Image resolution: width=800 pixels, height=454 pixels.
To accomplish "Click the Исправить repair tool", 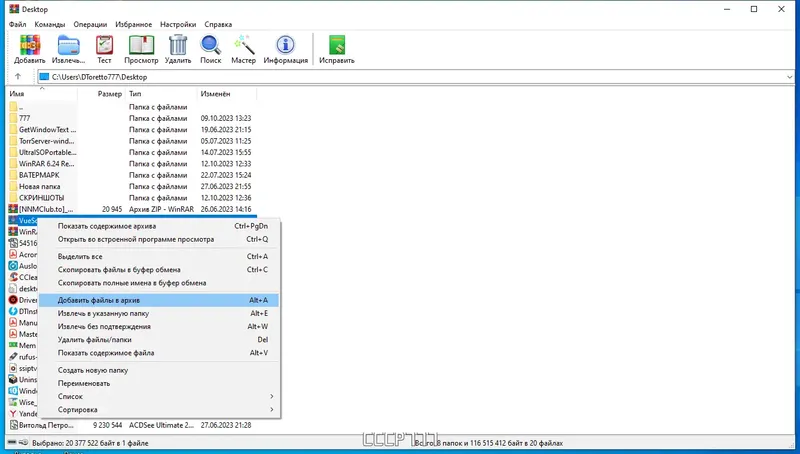I will [x=336, y=49].
